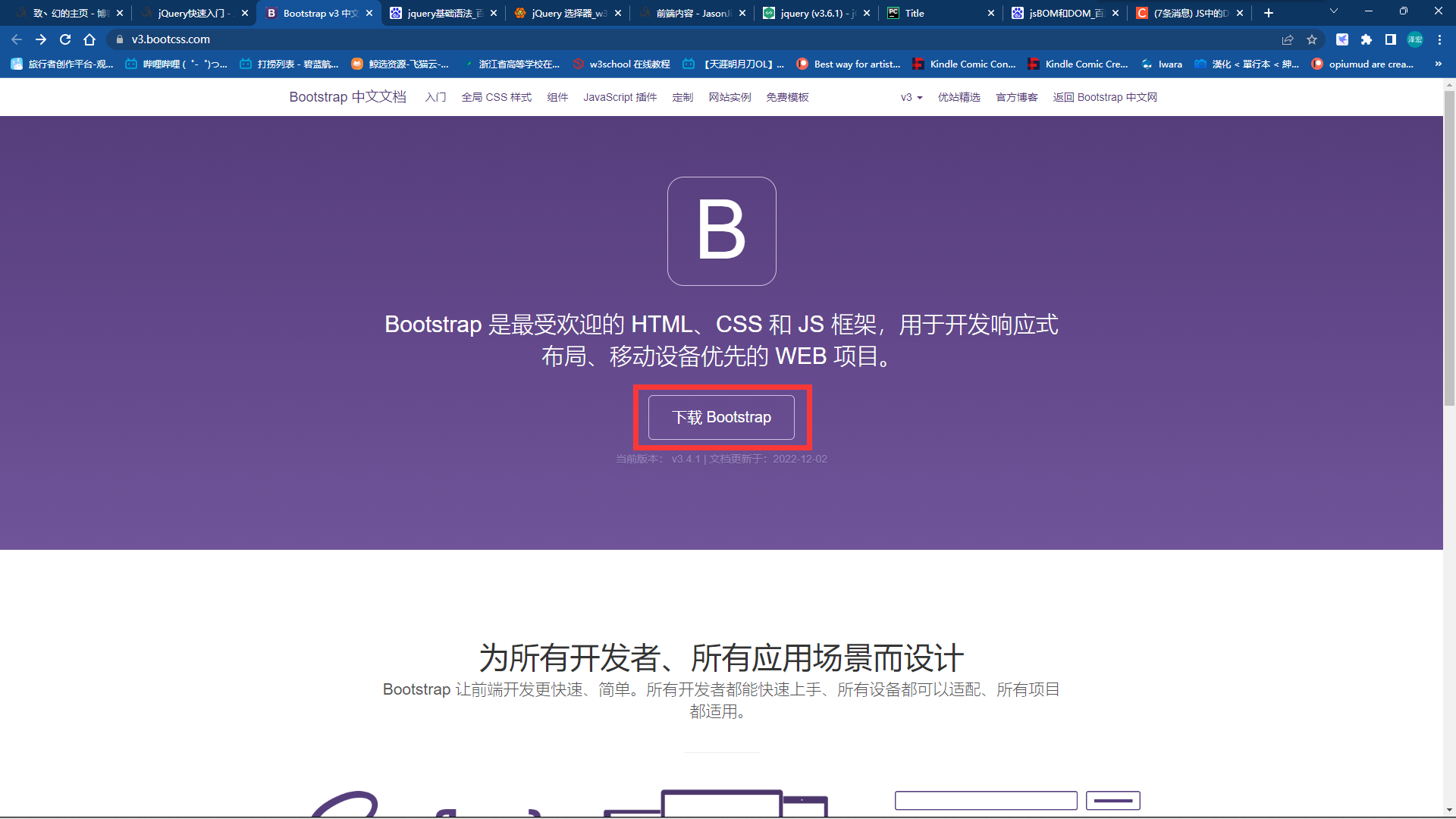Click the share page icon
Screen dimensions: 1456x819
click(1288, 39)
